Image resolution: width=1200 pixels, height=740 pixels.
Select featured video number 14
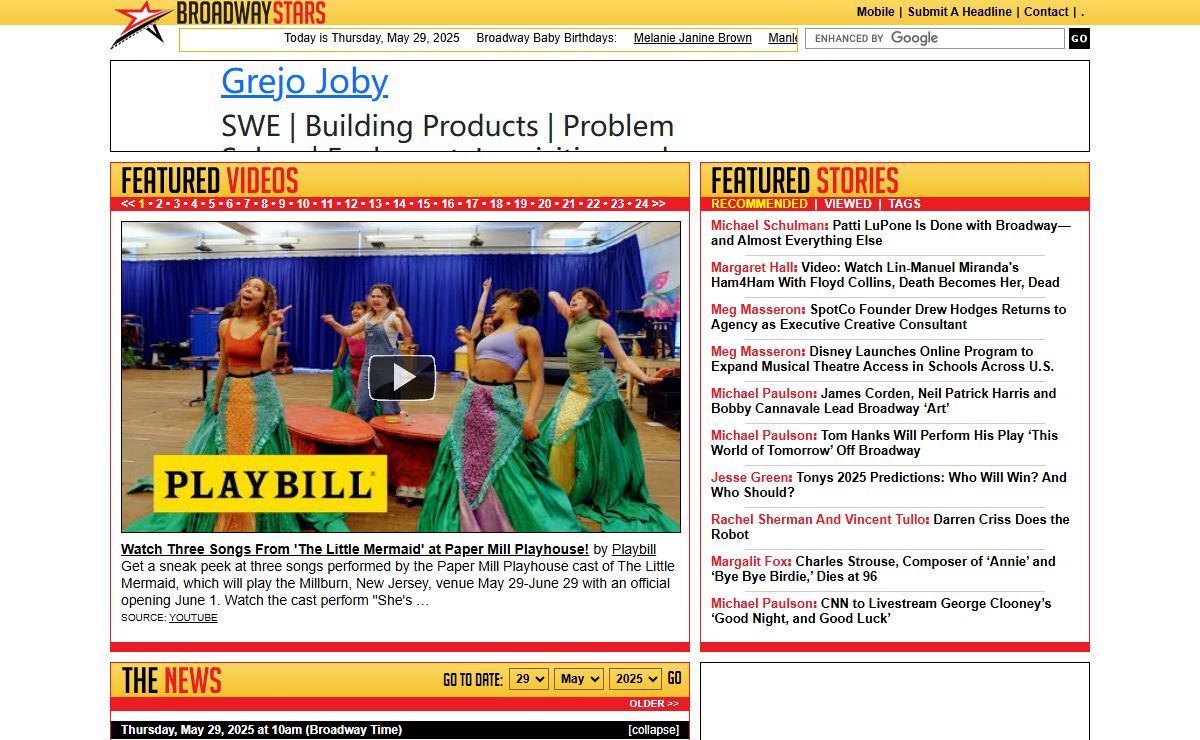[399, 204]
